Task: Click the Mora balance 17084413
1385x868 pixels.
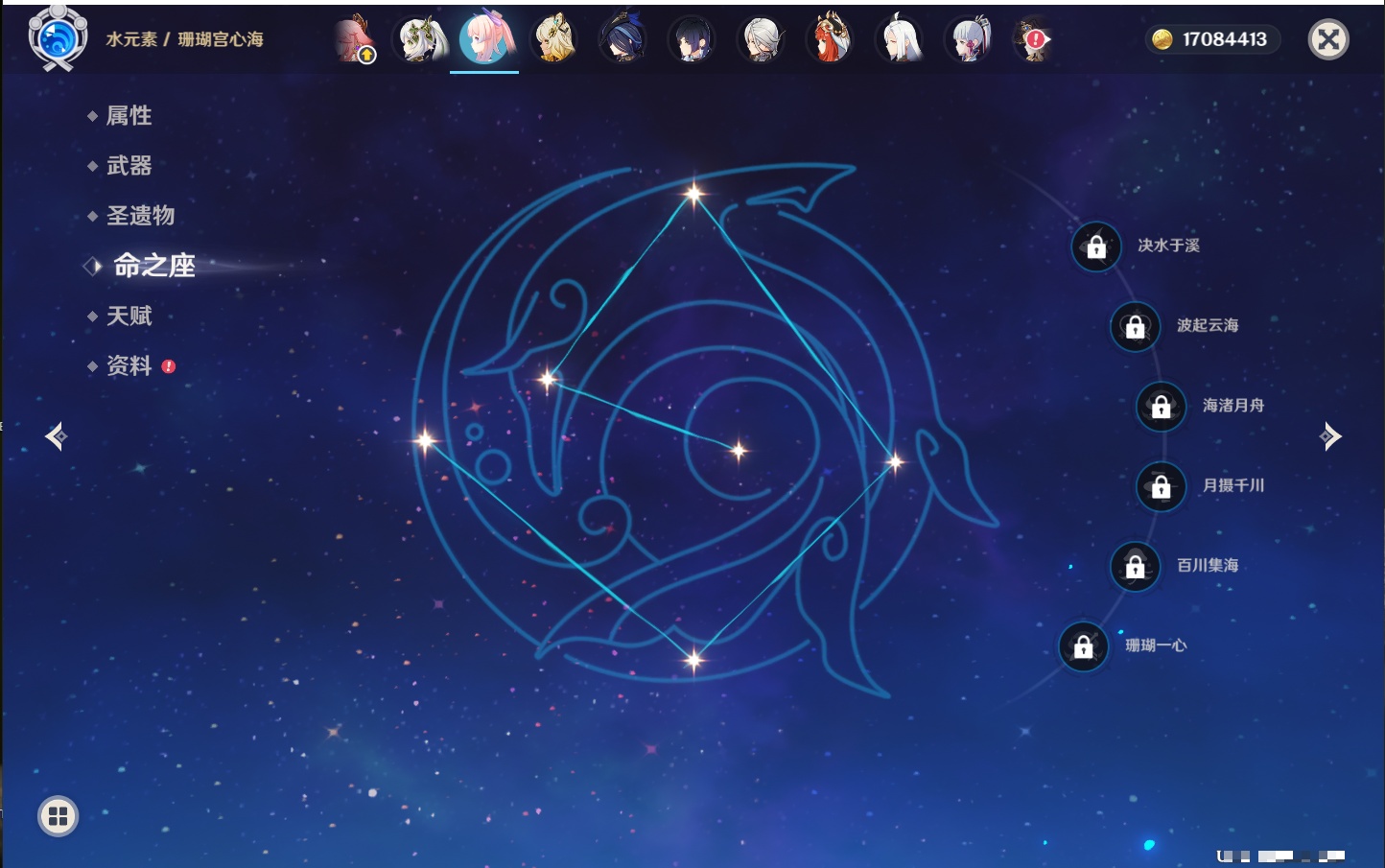Action: (x=1225, y=39)
